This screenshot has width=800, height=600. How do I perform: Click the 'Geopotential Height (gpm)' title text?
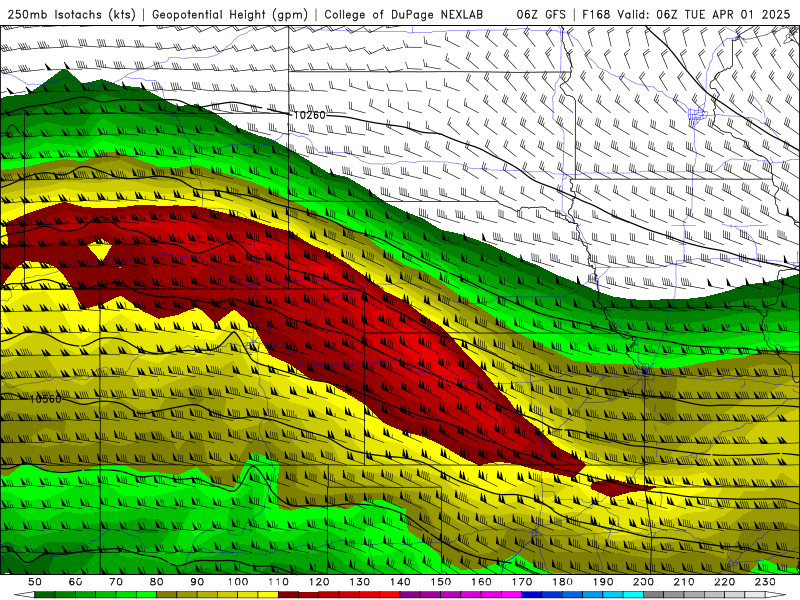click(x=230, y=14)
